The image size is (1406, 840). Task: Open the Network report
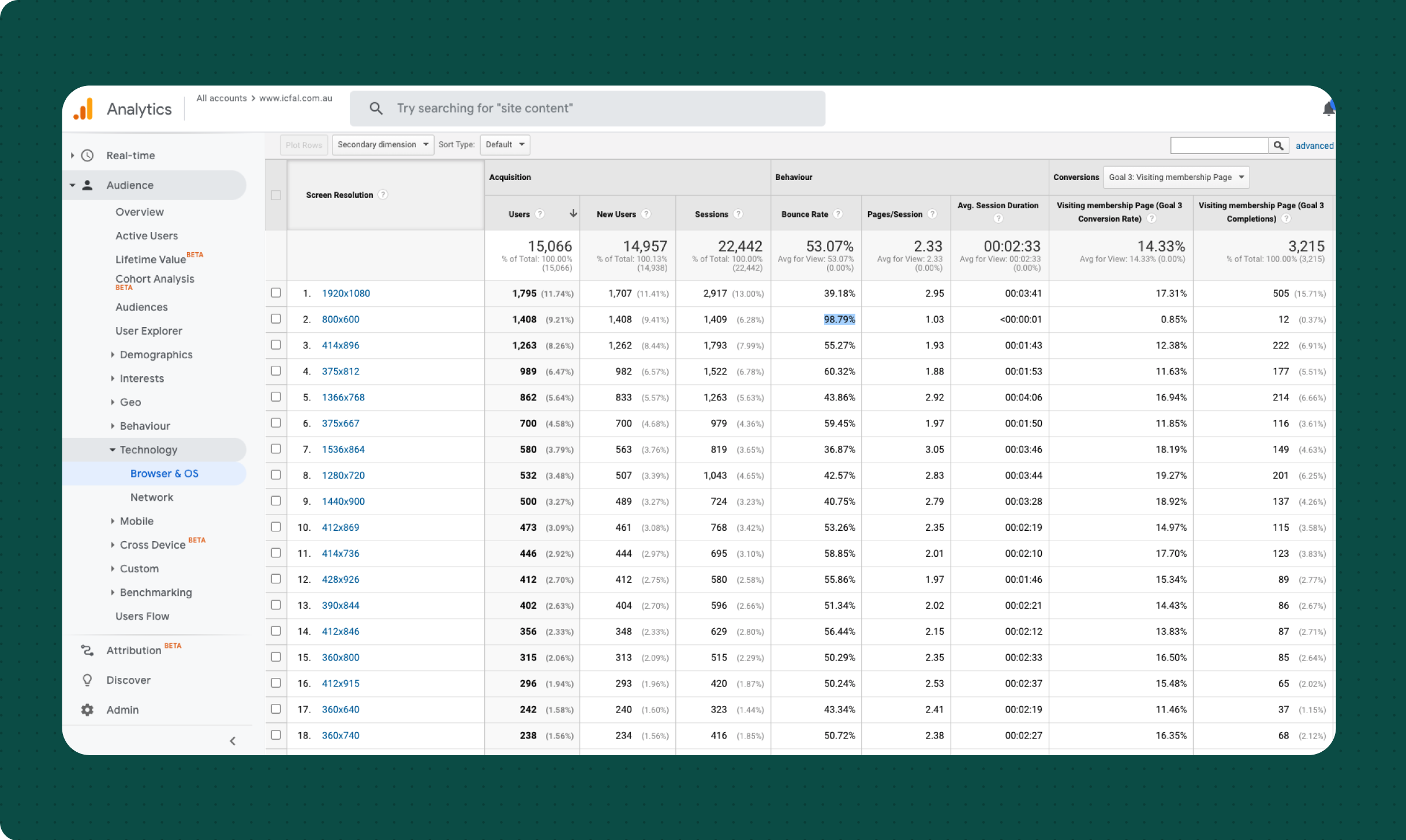[x=152, y=497]
